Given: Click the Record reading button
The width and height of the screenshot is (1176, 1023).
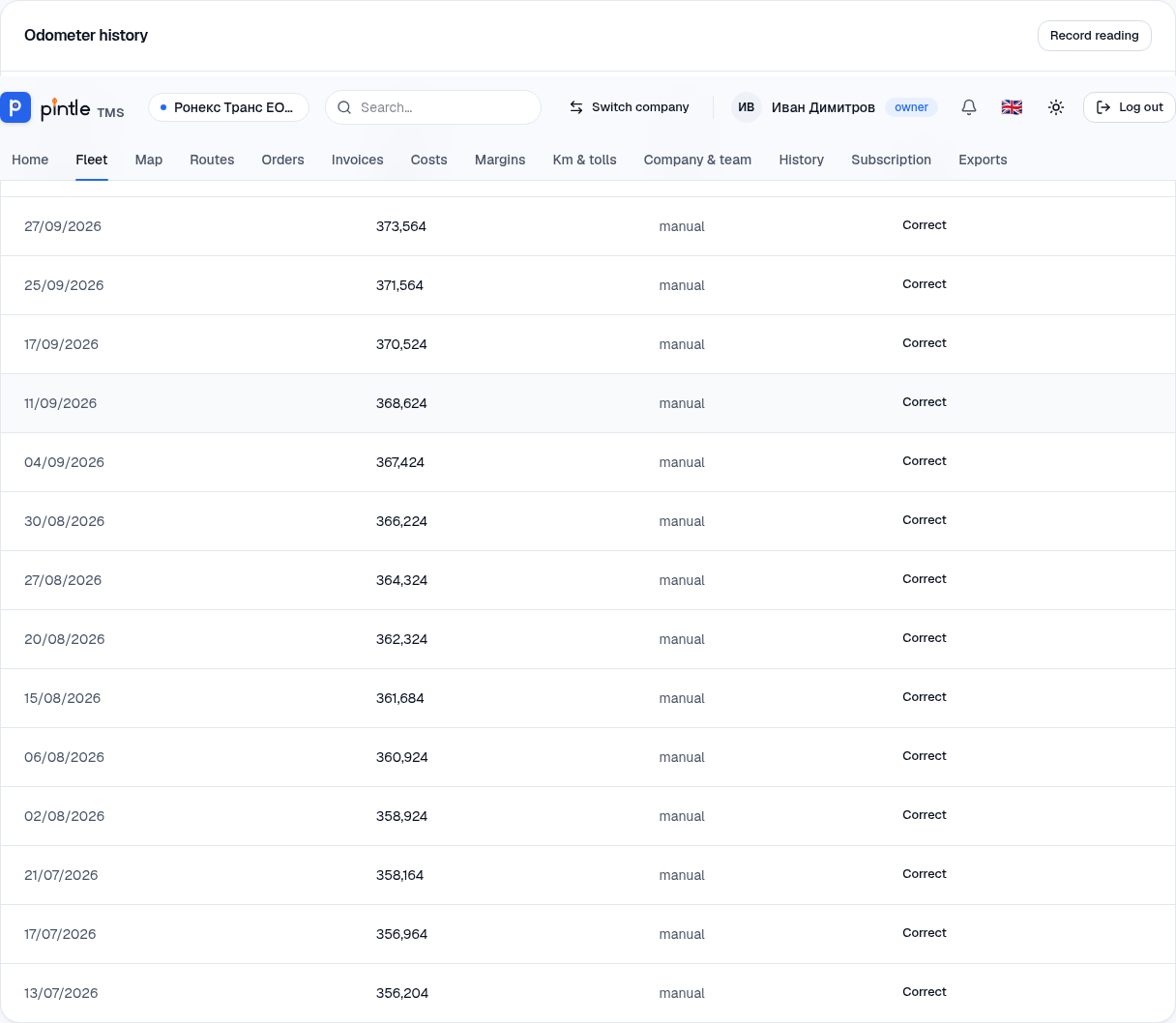Looking at the screenshot, I should (x=1095, y=36).
